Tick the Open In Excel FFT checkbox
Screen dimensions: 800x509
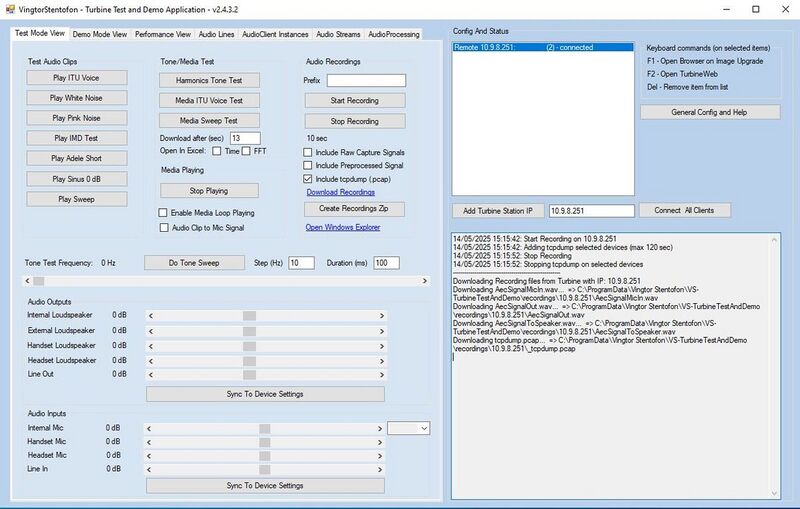coord(246,151)
